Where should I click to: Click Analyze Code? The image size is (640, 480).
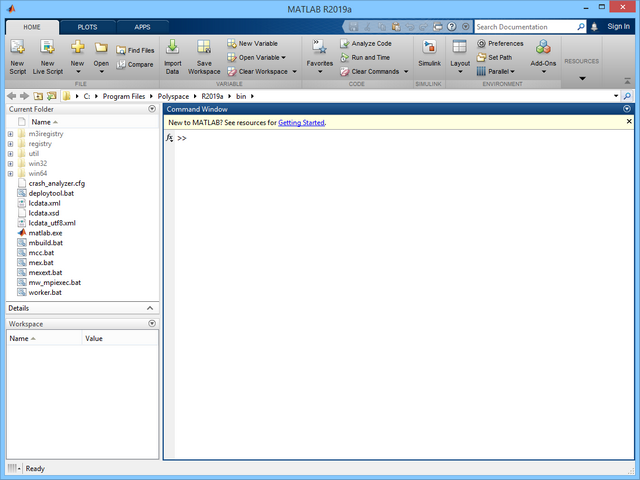pyautogui.click(x=366, y=43)
